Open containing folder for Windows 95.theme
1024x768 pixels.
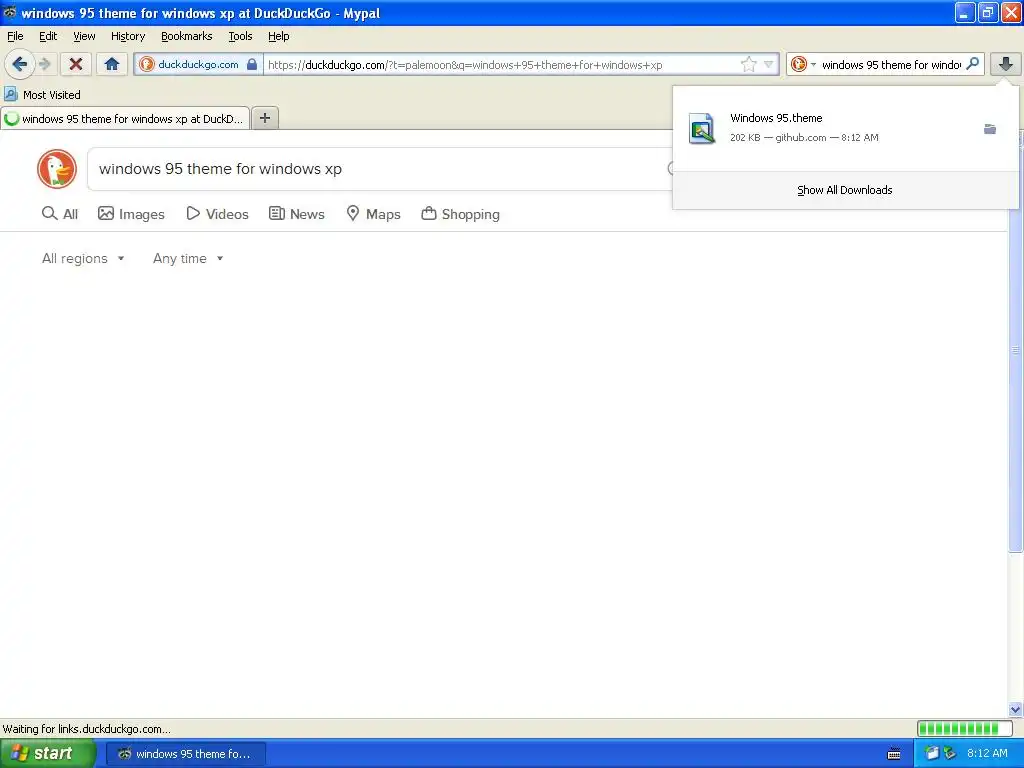[990, 129]
